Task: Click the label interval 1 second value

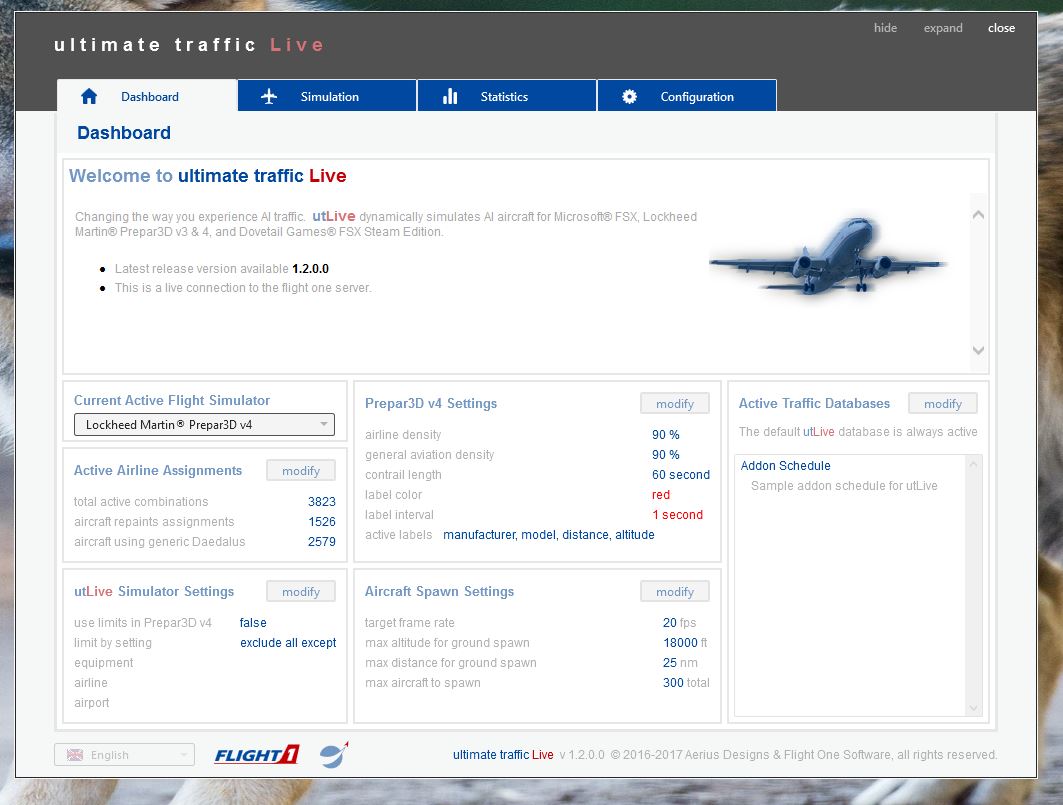Action: click(677, 515)
